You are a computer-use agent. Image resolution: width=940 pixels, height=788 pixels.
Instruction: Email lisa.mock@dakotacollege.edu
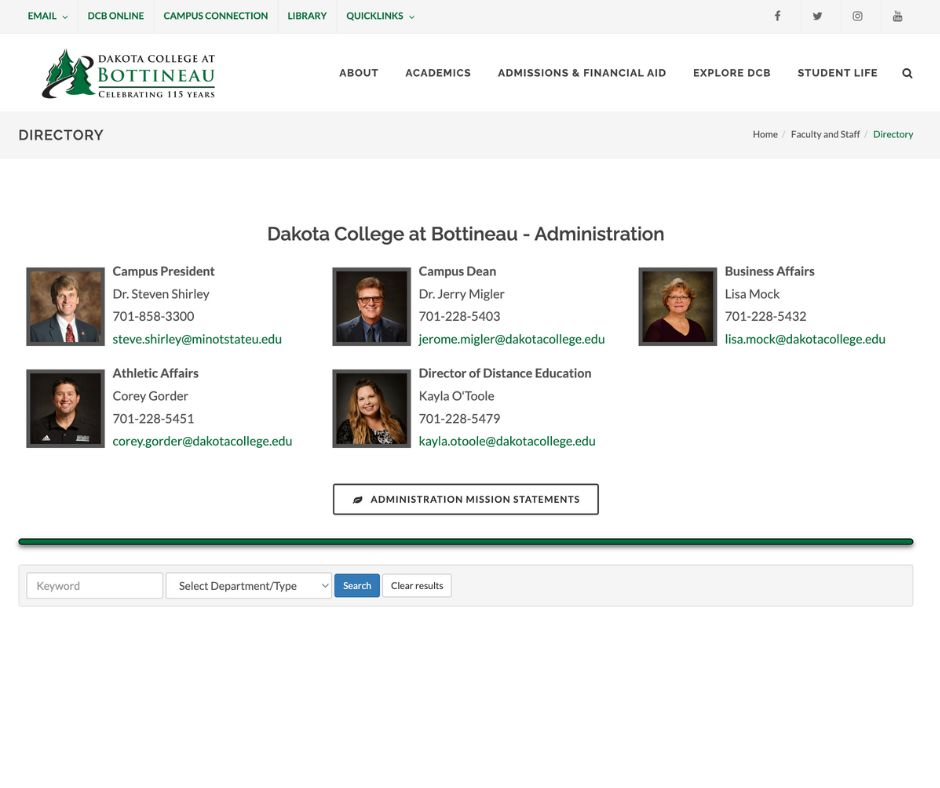pos(805,339)
